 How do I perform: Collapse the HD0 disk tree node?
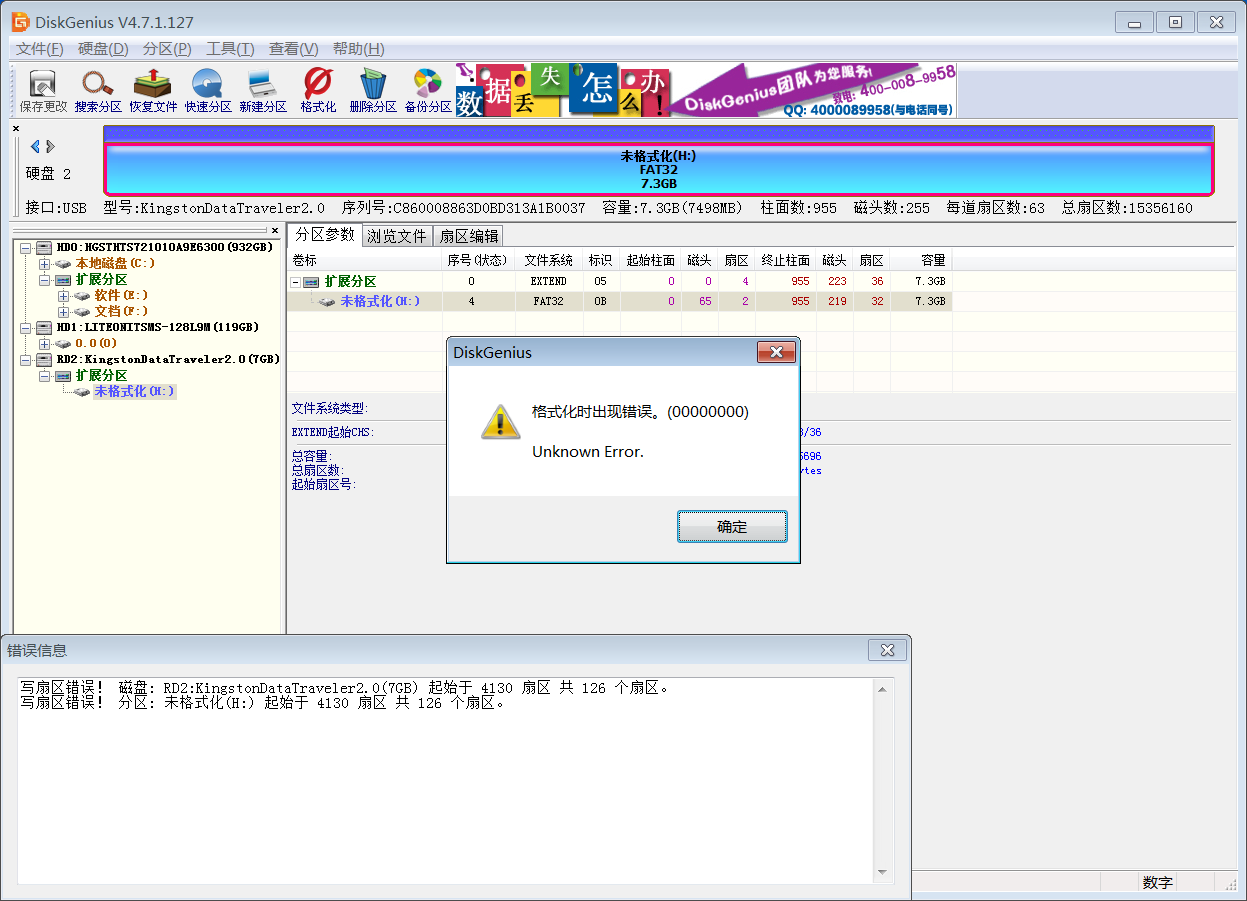(25, 247)
